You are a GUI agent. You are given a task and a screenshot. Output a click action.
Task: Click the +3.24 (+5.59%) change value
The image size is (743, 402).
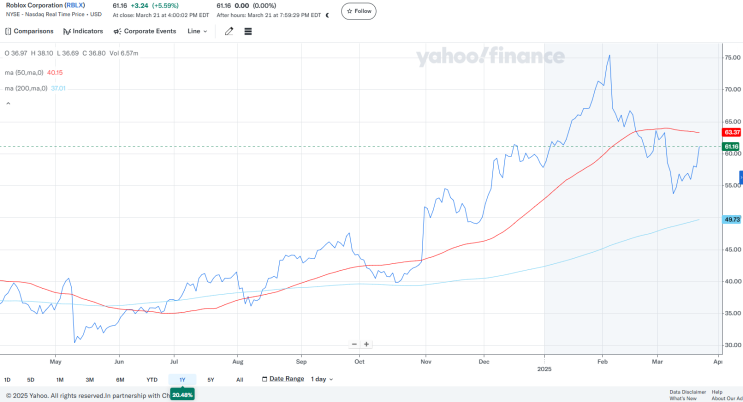[x=154, y=6]
